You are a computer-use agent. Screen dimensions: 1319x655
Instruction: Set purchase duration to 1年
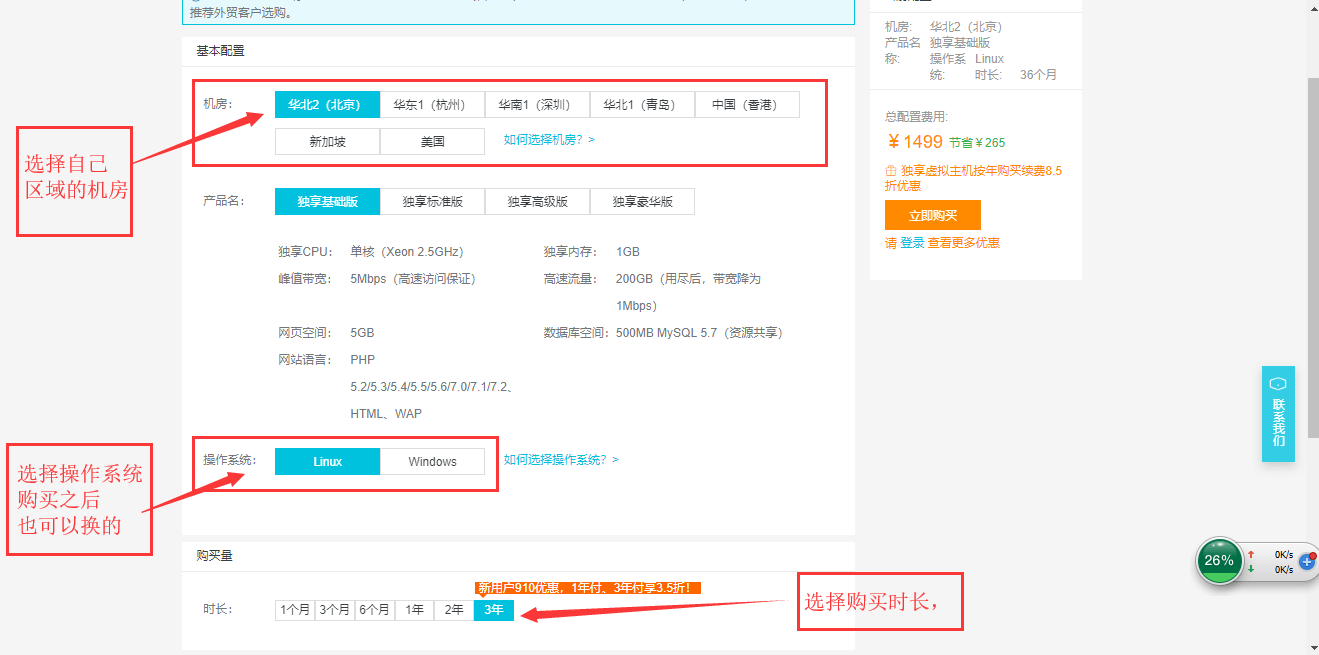[x=414, y=610]
